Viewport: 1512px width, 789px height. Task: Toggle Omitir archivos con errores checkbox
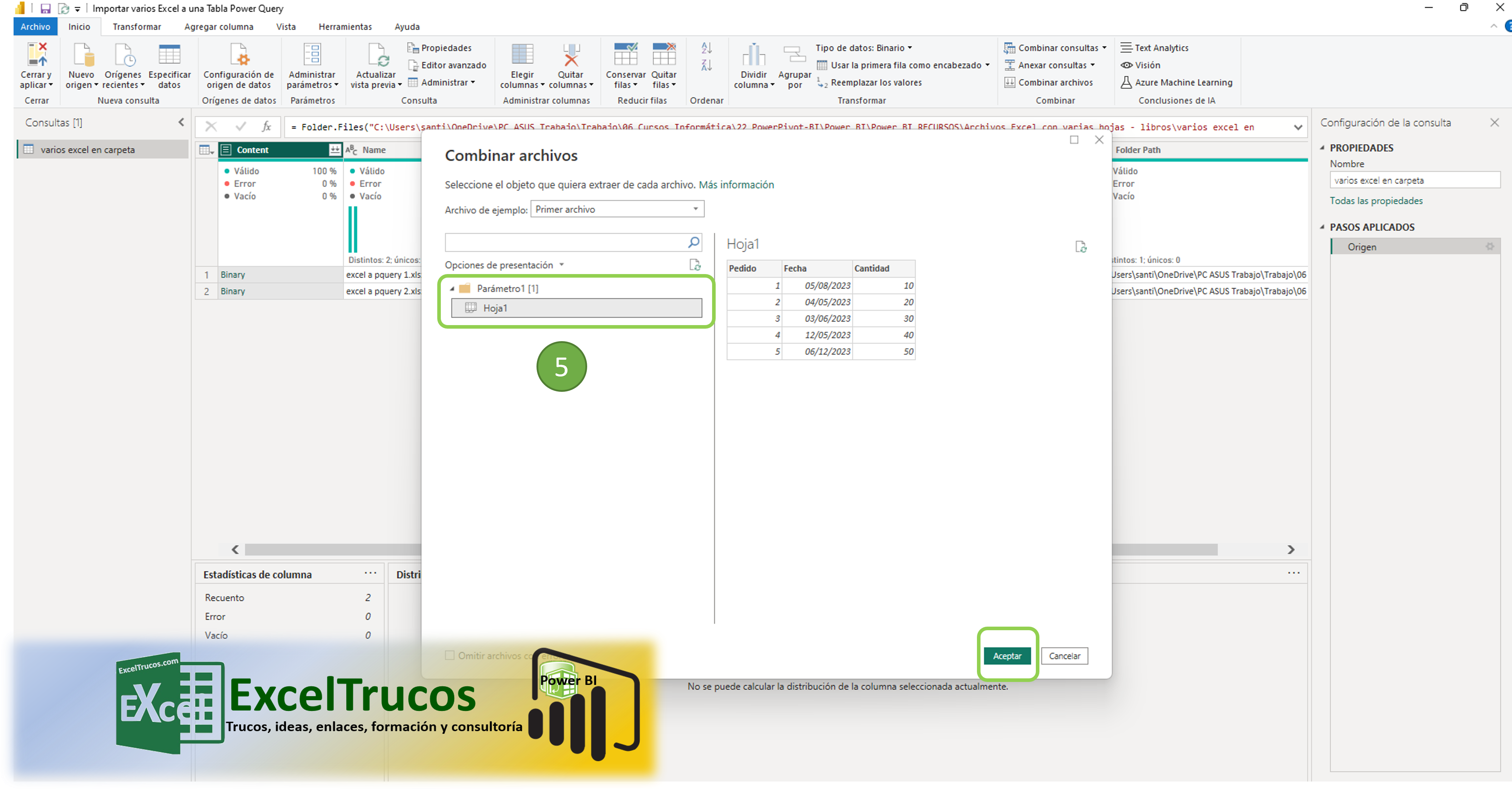(450, 655)
